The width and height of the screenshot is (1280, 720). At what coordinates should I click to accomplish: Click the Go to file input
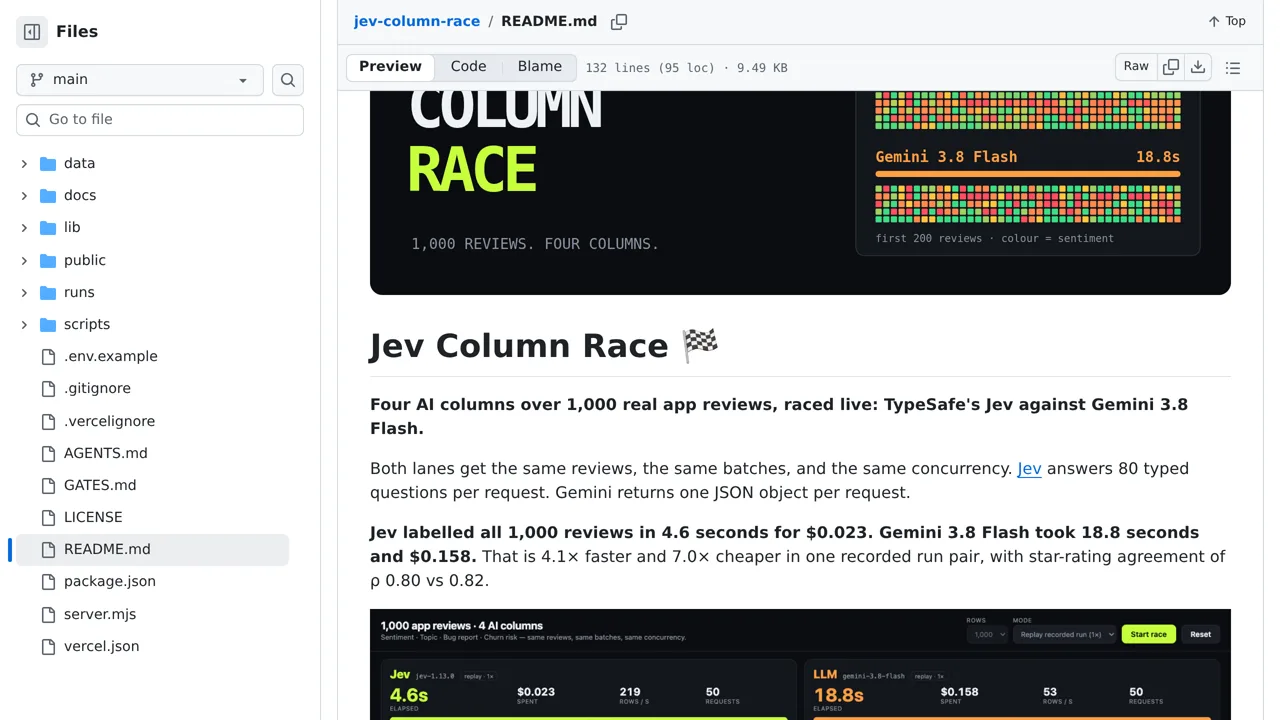160,119
